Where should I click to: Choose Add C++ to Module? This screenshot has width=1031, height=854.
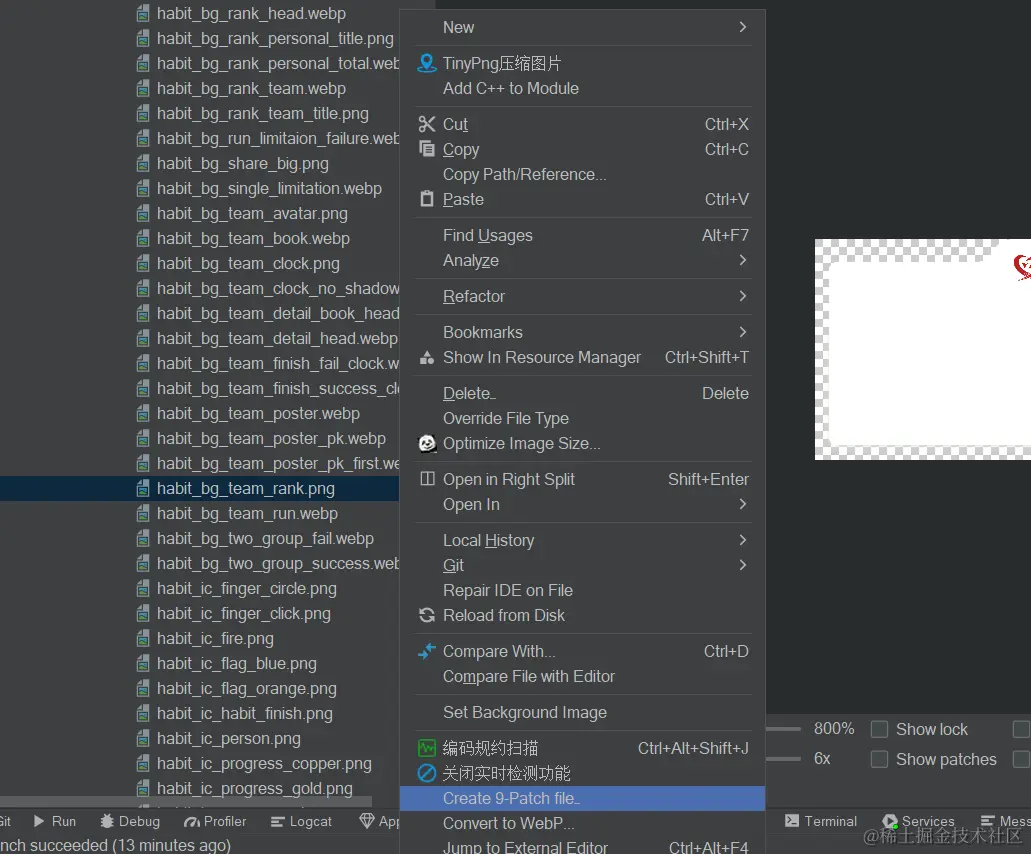click(x=583, y=88)
